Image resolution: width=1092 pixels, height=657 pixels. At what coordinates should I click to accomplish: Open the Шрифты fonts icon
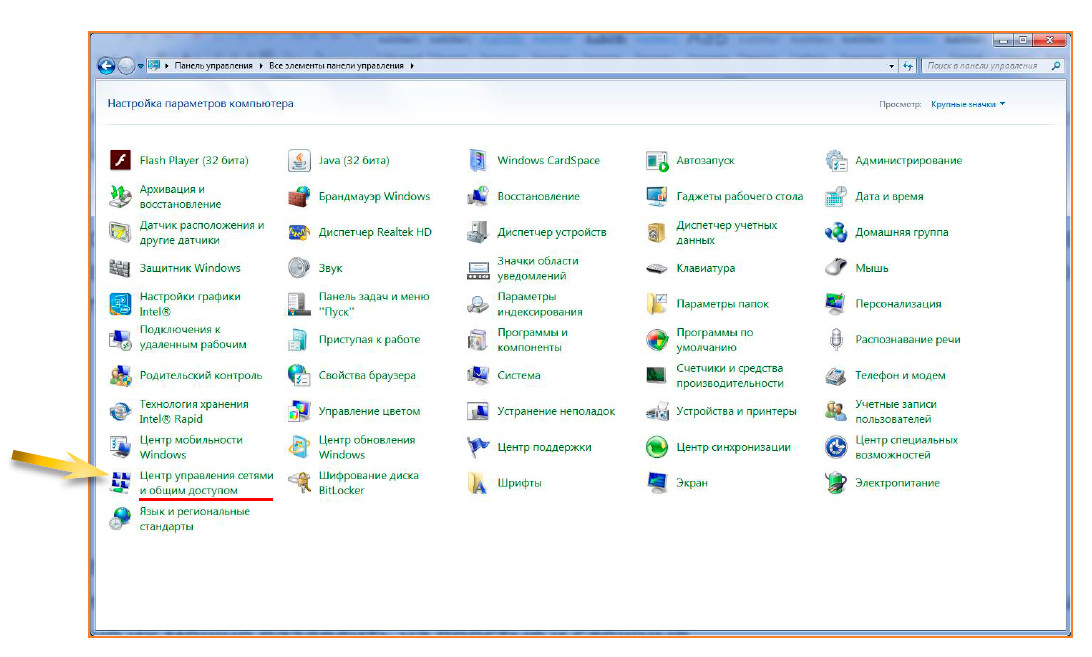478,484
